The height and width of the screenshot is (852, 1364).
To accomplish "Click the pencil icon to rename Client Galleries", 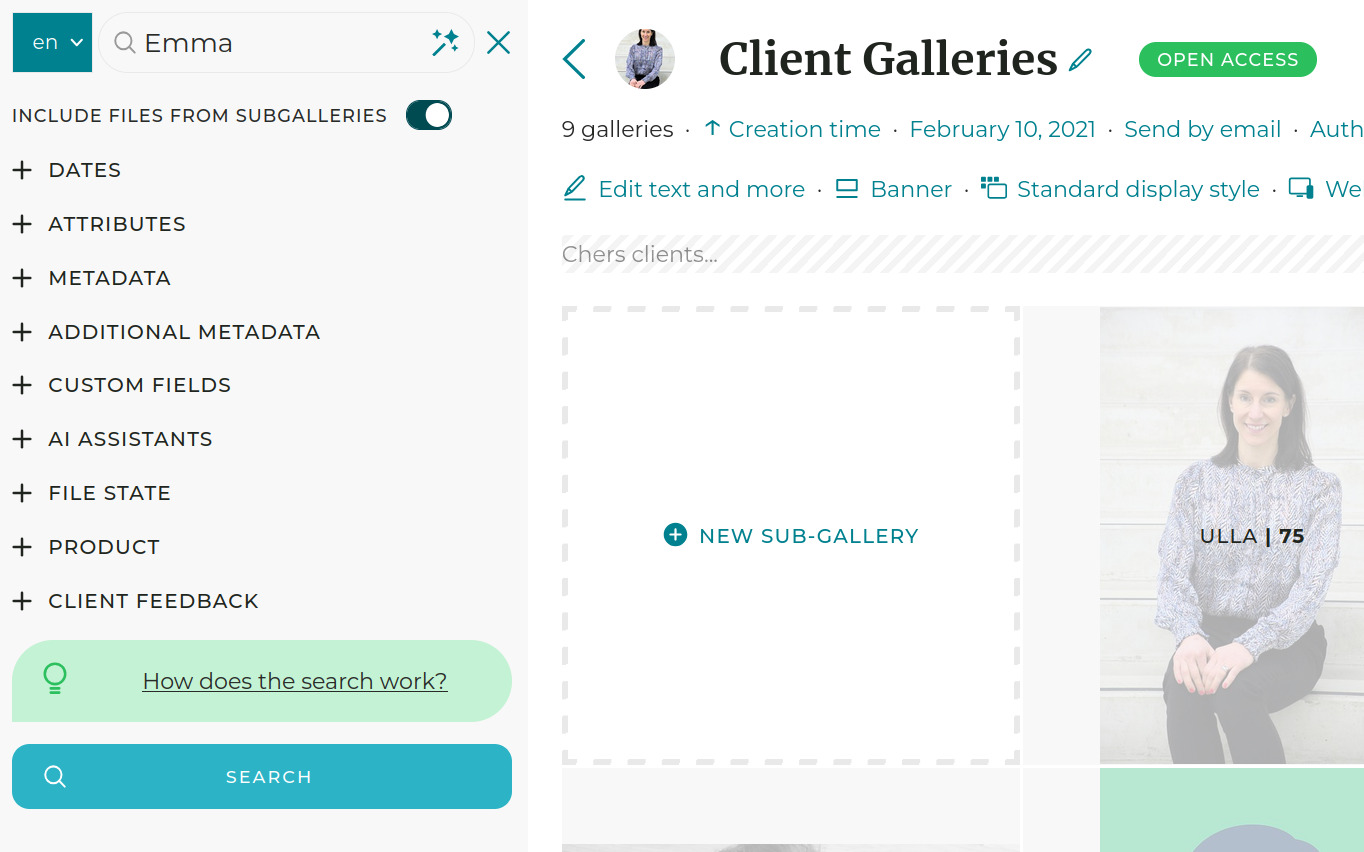I will coord(1080,60).
